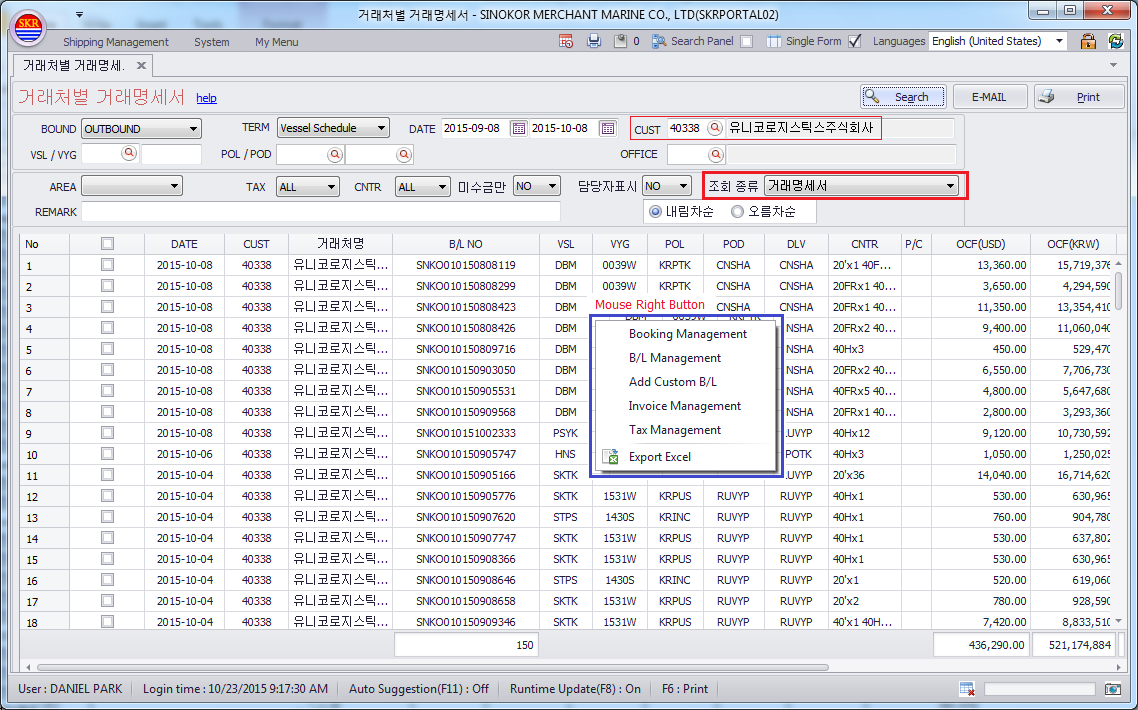
Task: Click into the REMARK text field
Action: pyautogui.click(x=320, y=212)
